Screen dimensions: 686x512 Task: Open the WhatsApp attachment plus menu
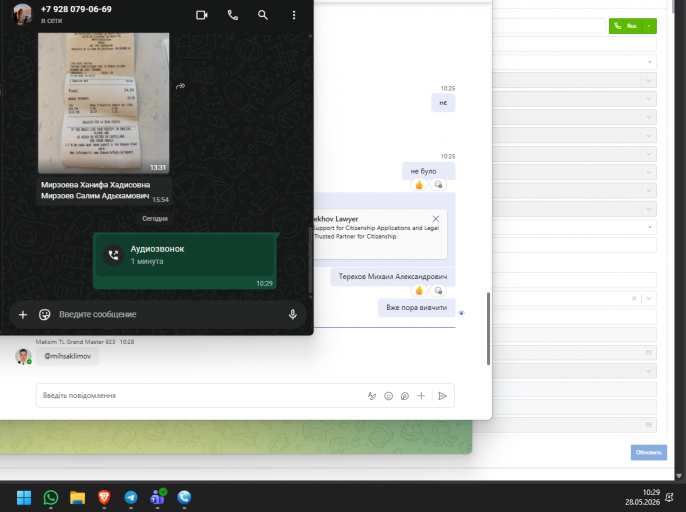tap(23, 314)
